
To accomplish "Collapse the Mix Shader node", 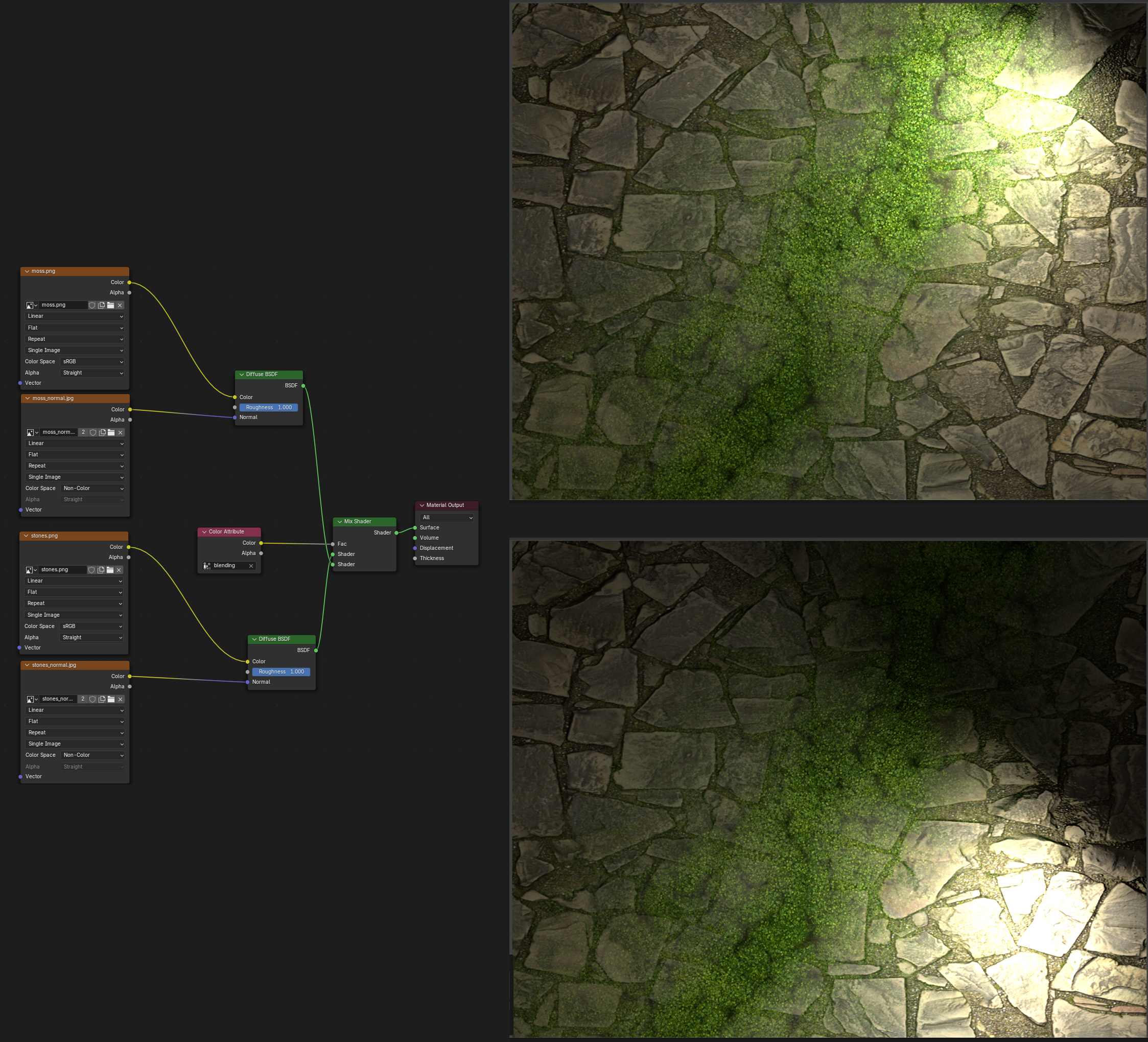I will tap(340, 521).
